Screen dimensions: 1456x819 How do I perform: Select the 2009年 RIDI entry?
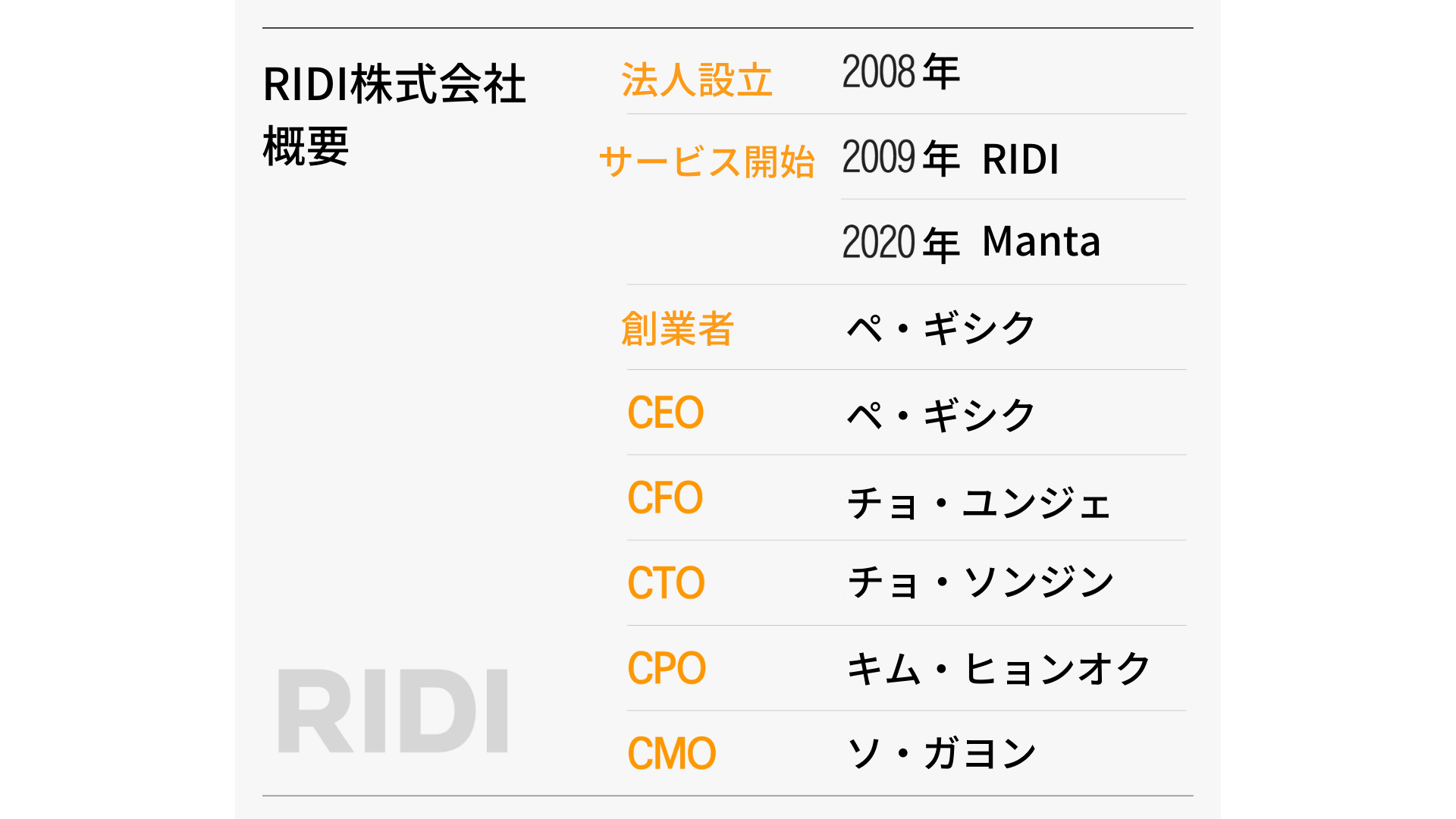point(950,158)
